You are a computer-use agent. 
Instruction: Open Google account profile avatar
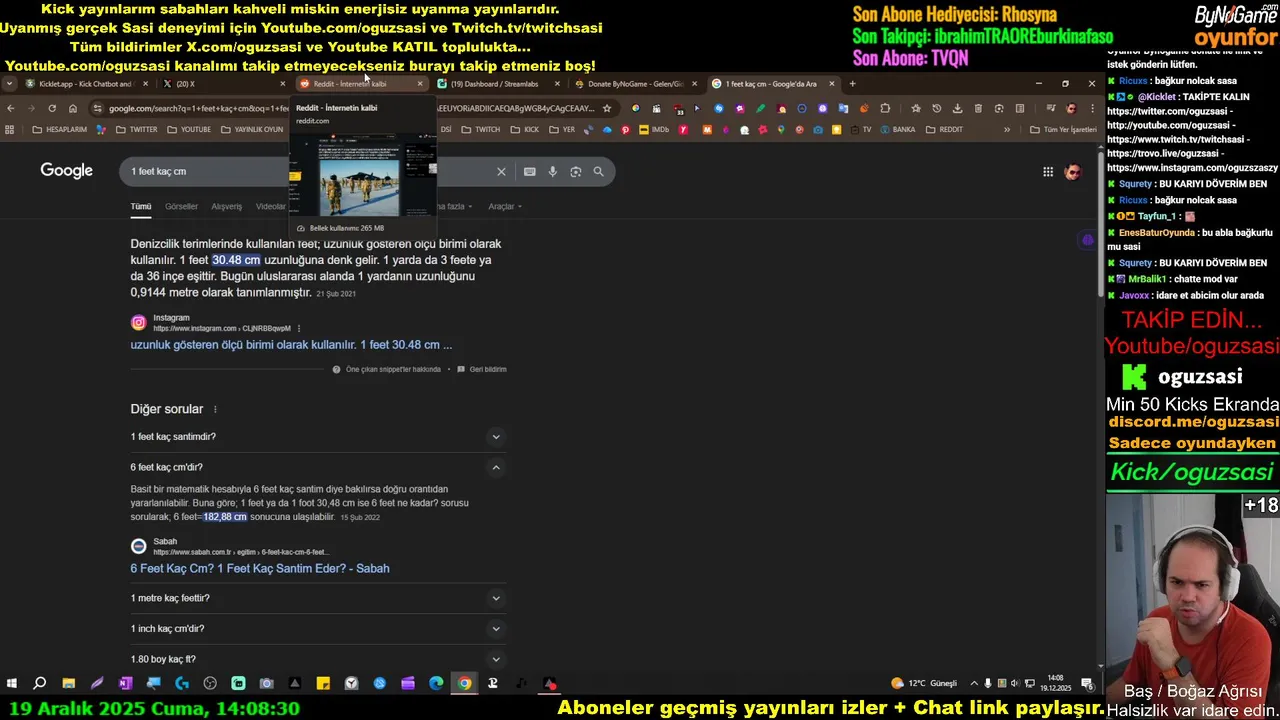tap(1072, 171)
